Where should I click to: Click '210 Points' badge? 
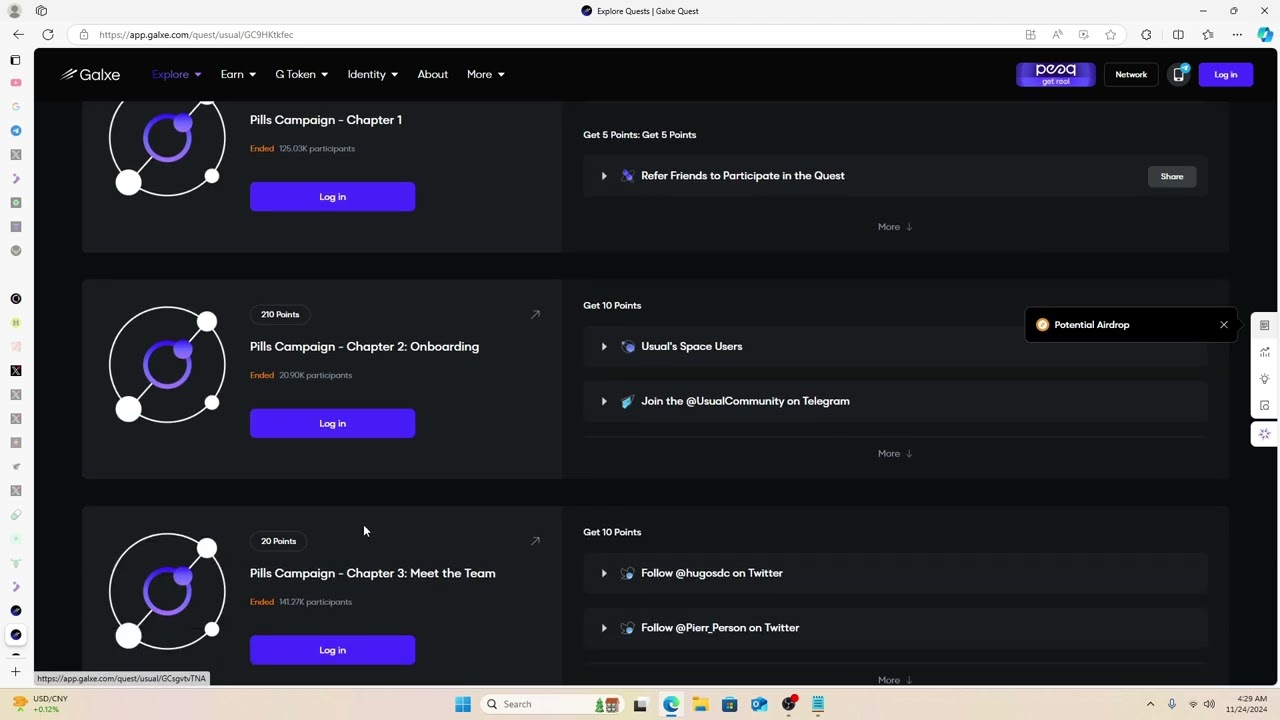click(280, 315)
